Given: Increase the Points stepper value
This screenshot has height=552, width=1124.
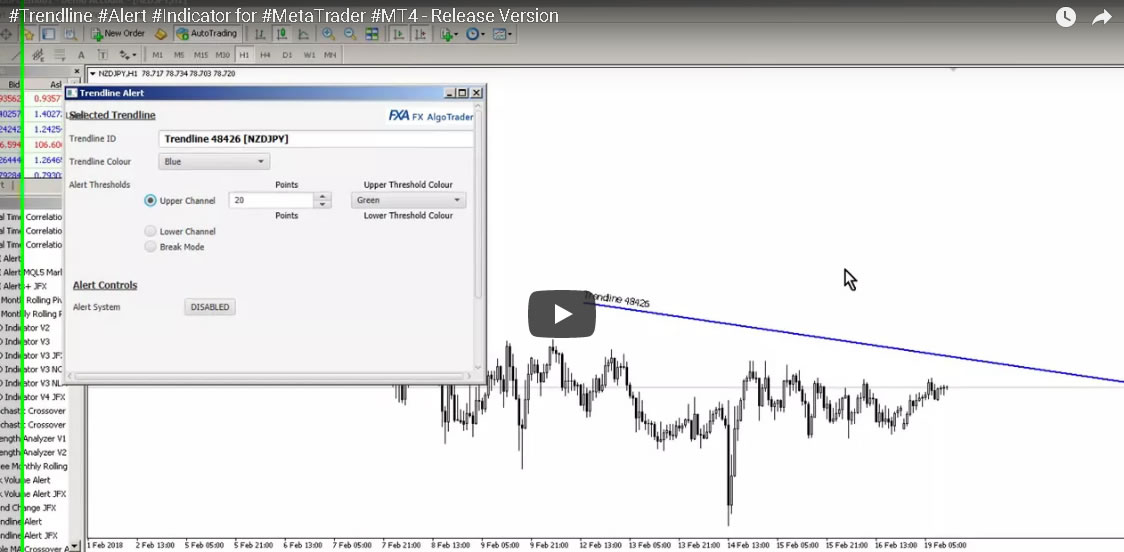Looking at the screenshot, I should click(323, 196).
